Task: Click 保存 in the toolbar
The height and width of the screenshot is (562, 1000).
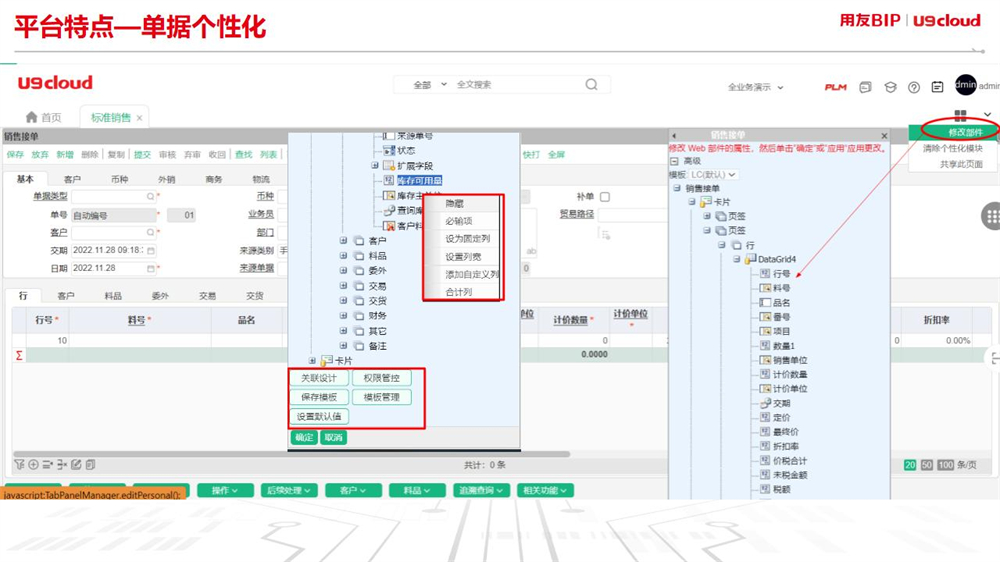Action: [x=15, y=154]
